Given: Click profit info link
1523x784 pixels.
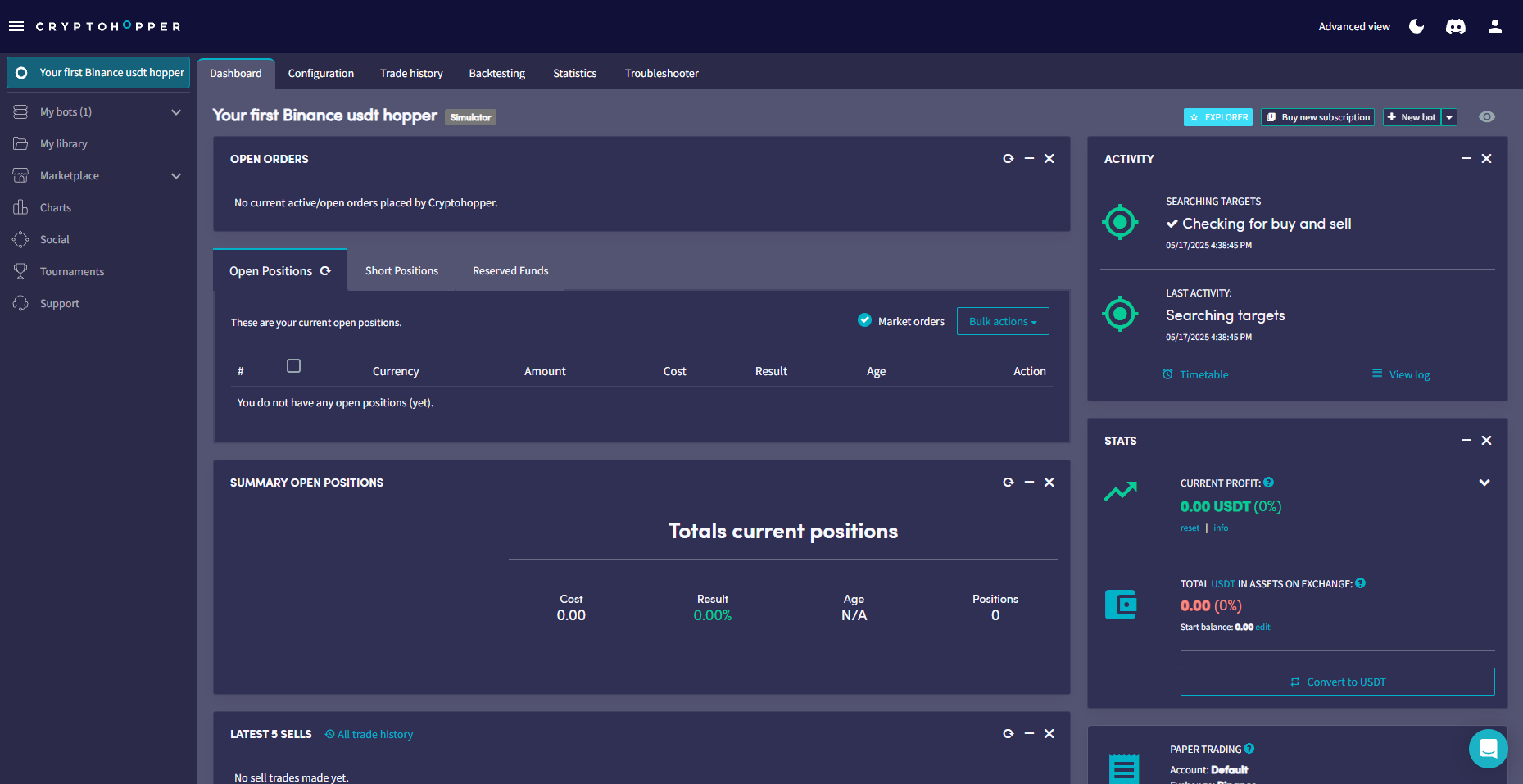Looking at the screenshot, I should 1221,528.
